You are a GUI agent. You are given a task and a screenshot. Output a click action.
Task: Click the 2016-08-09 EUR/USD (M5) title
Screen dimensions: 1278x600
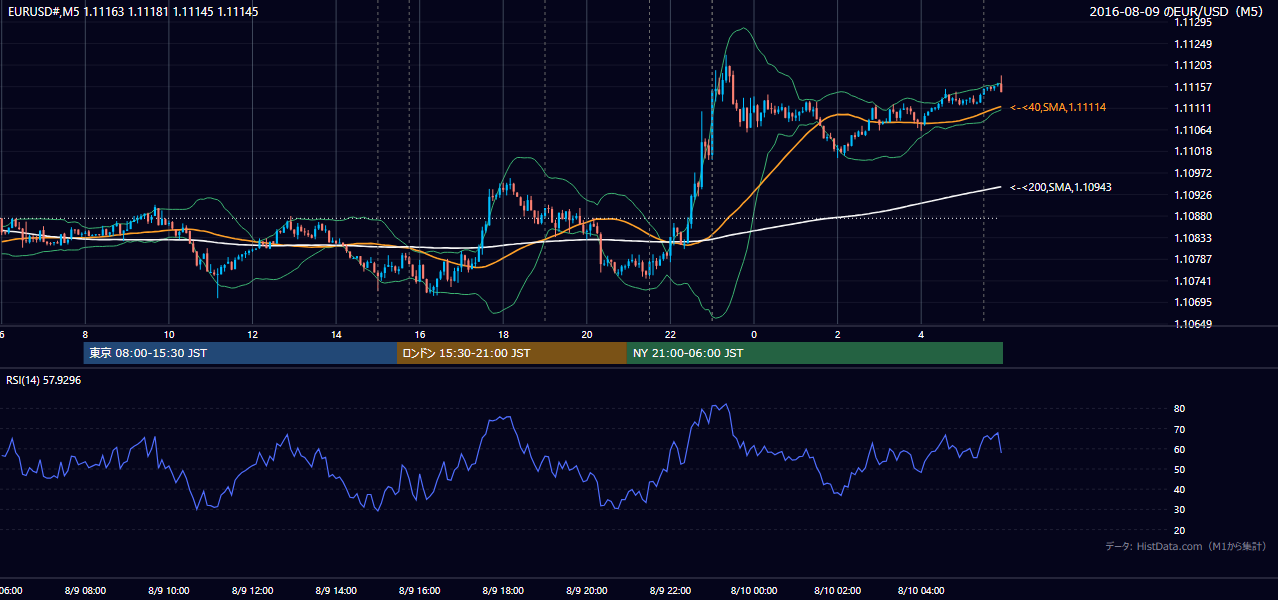click(x=1177, y=11)
